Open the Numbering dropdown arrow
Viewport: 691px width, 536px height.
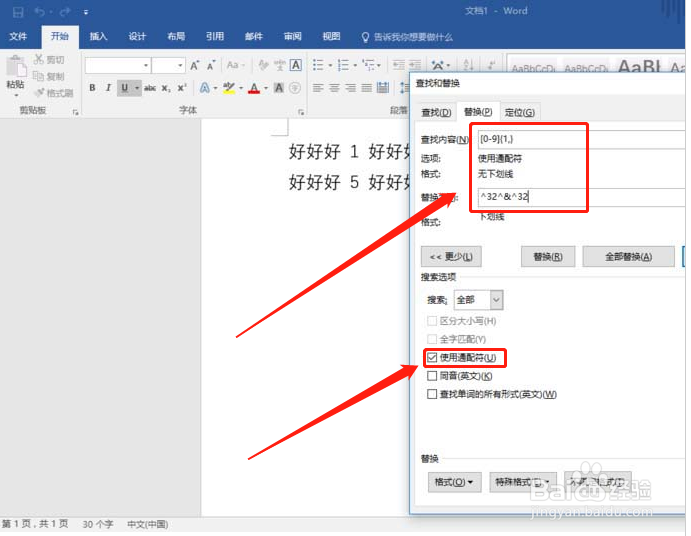click(x=355, y=66)
